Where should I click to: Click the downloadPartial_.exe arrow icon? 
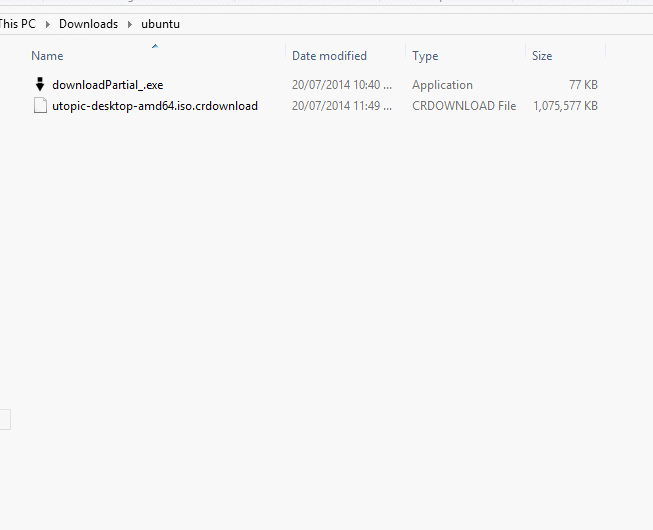tap(40, 84)
